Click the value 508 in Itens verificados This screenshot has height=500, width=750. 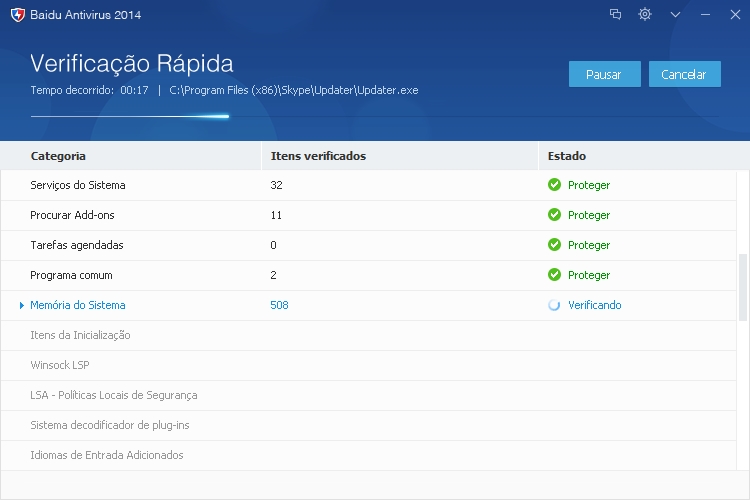(279, 305)
